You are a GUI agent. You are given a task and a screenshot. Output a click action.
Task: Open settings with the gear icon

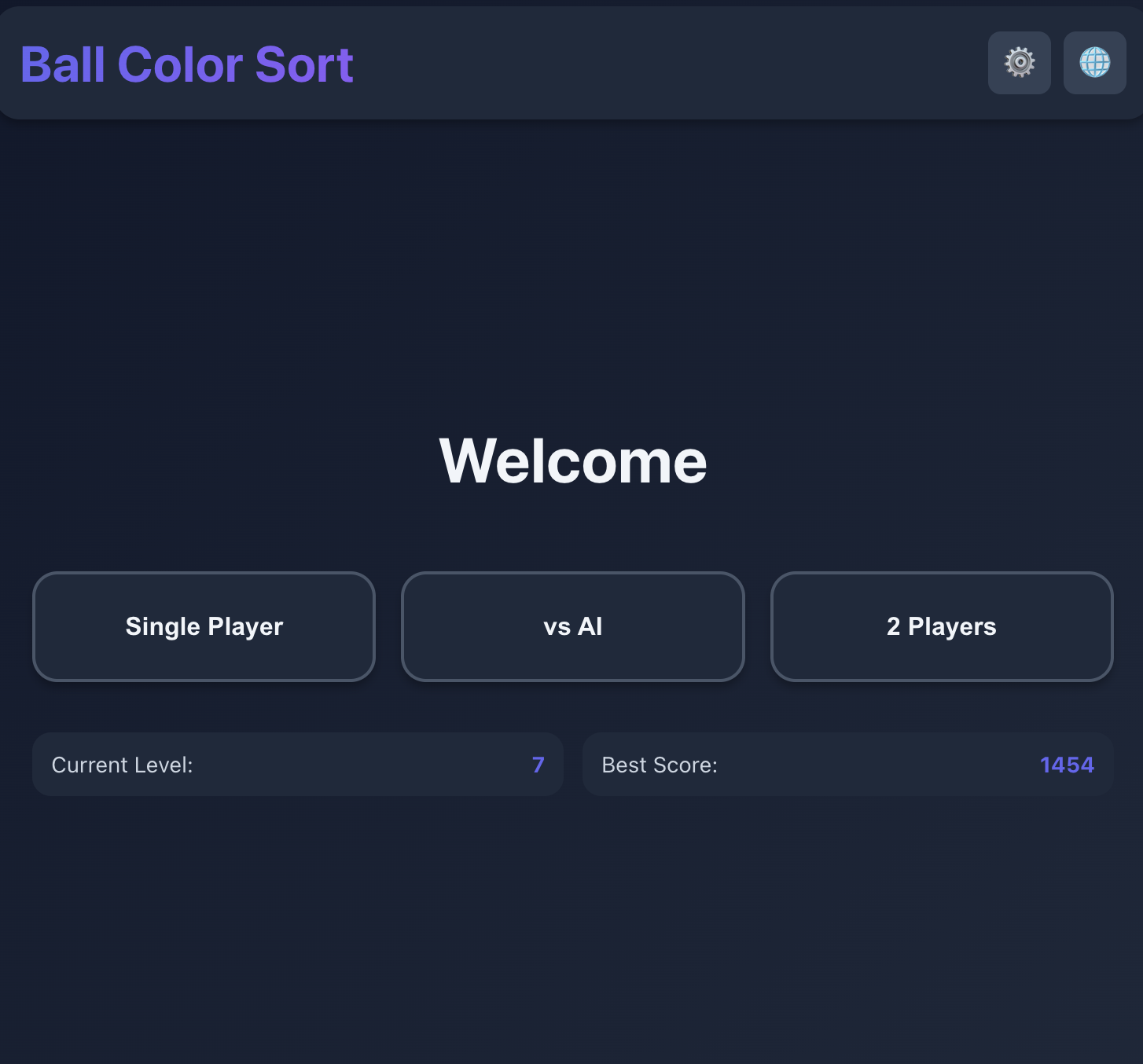tap(1019, 63)
